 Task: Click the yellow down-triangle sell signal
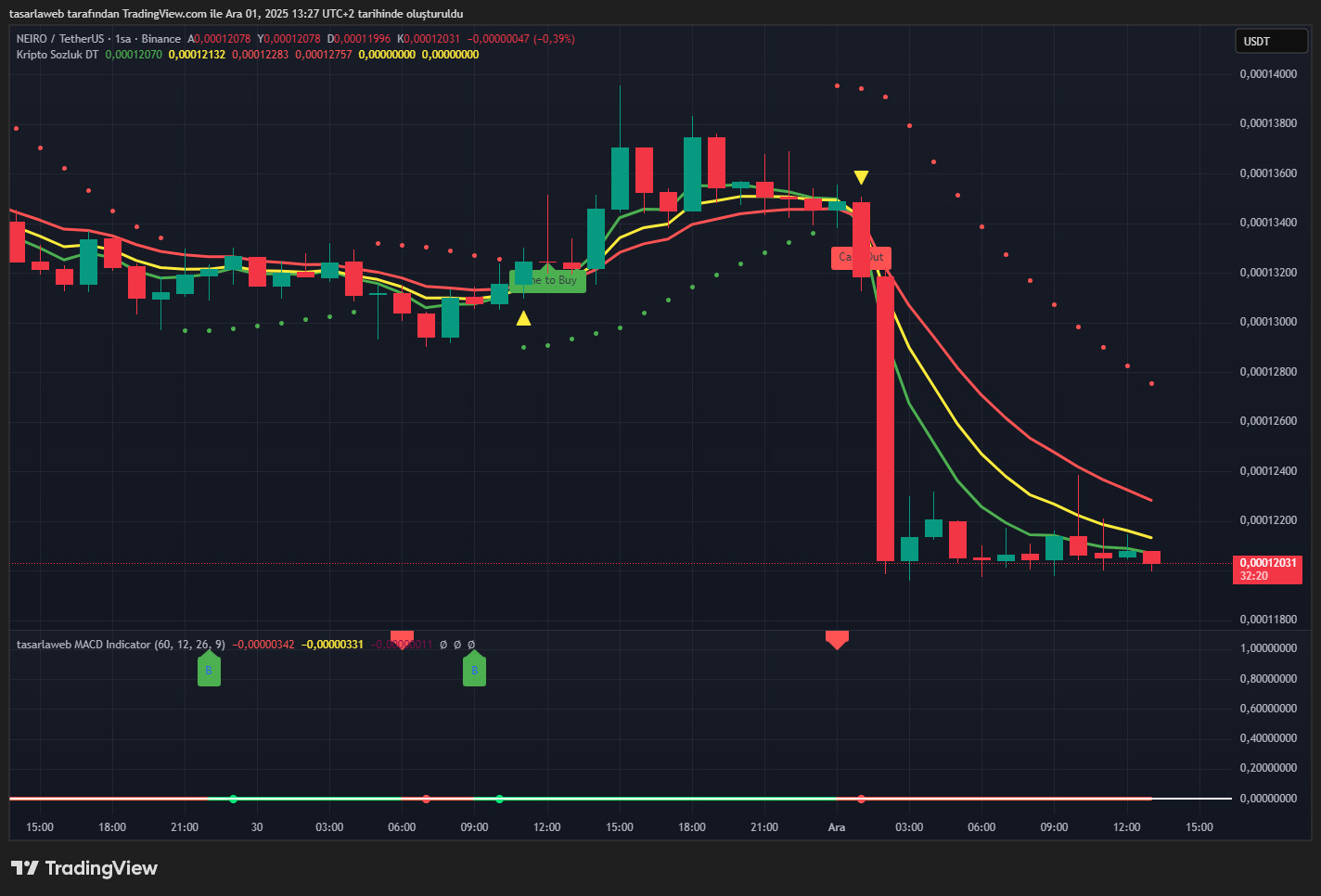[861, 177]
